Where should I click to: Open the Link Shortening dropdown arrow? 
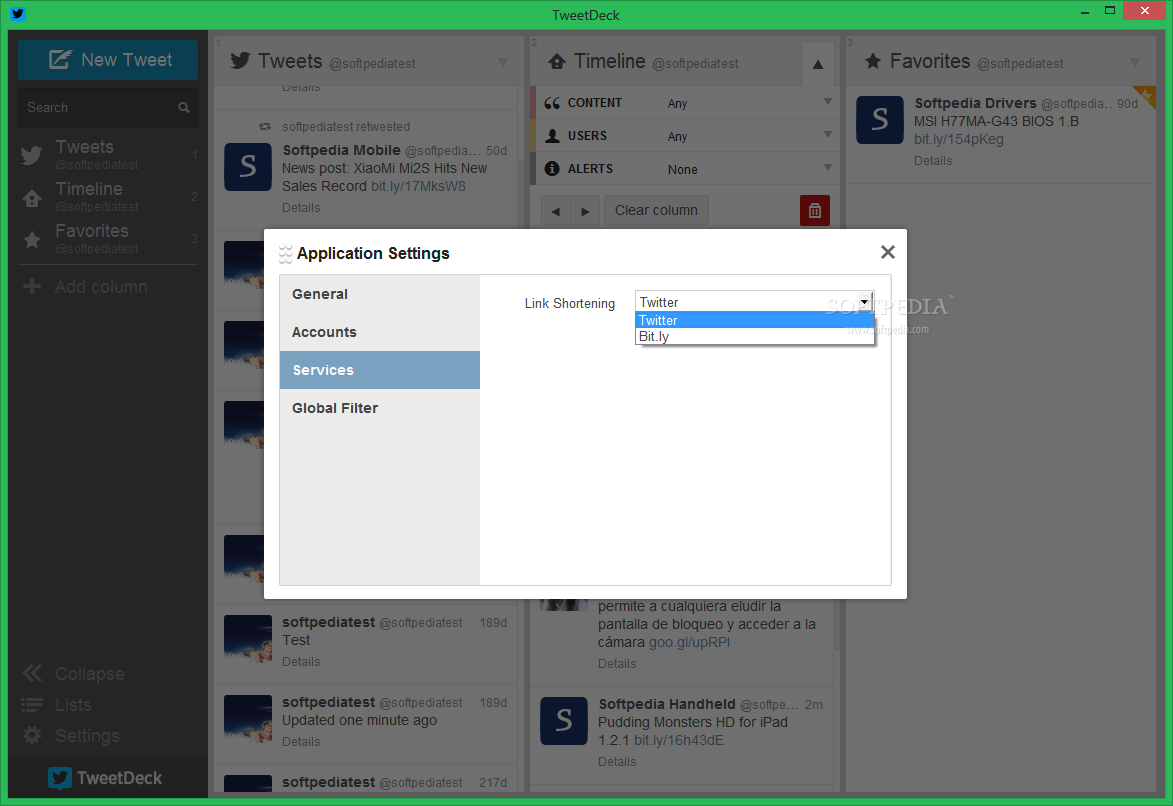coord(865,302)
